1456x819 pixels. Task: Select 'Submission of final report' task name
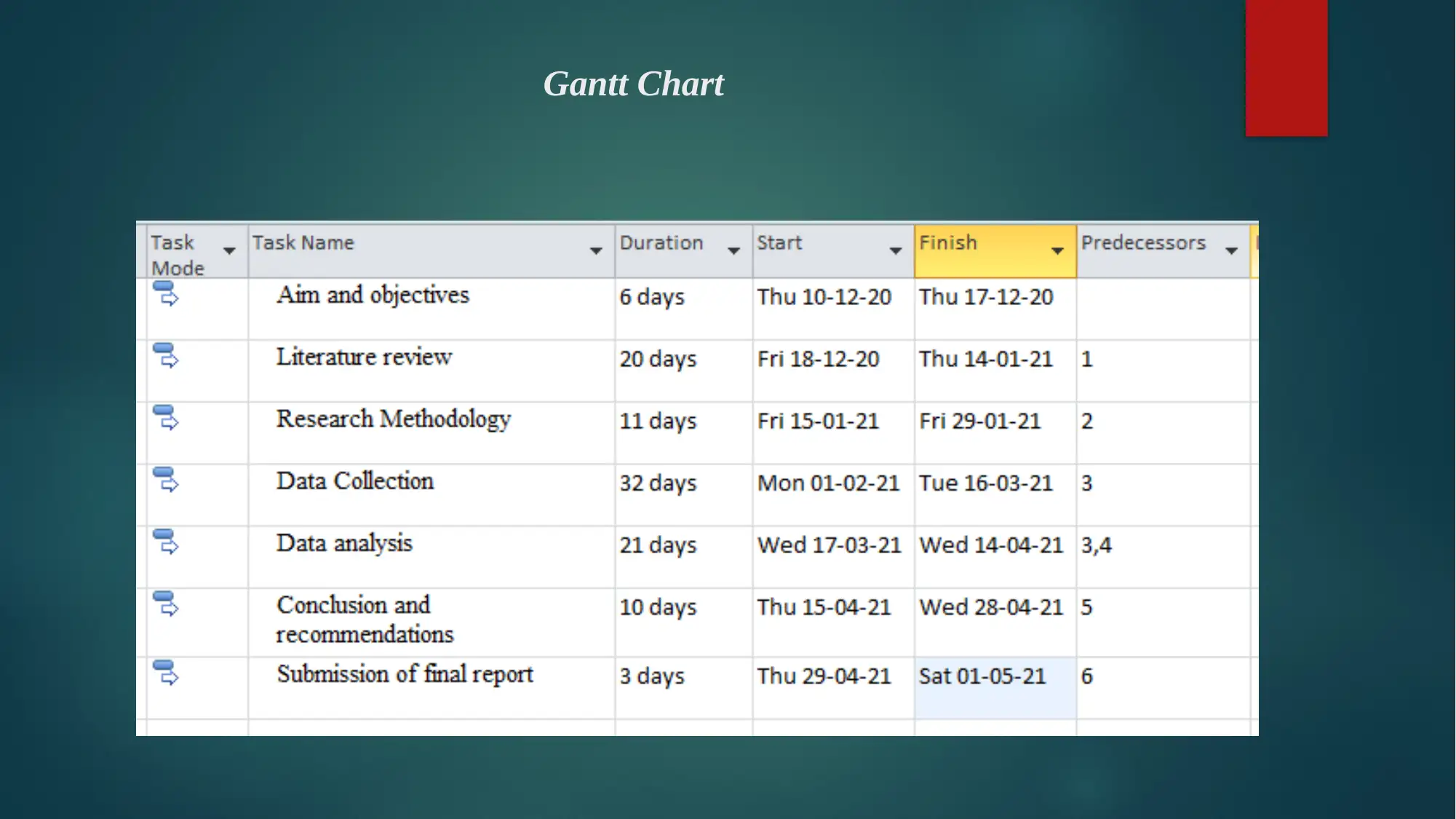click(x=405, y=675)
